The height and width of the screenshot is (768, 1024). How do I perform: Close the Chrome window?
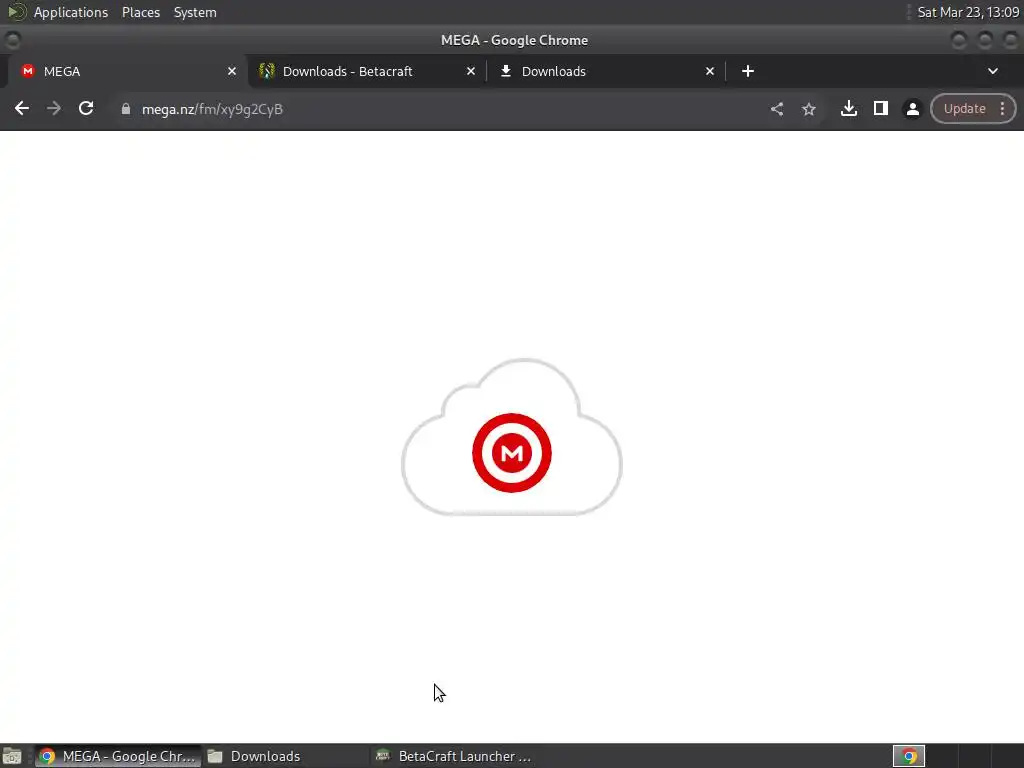(x=1010, y=40)
